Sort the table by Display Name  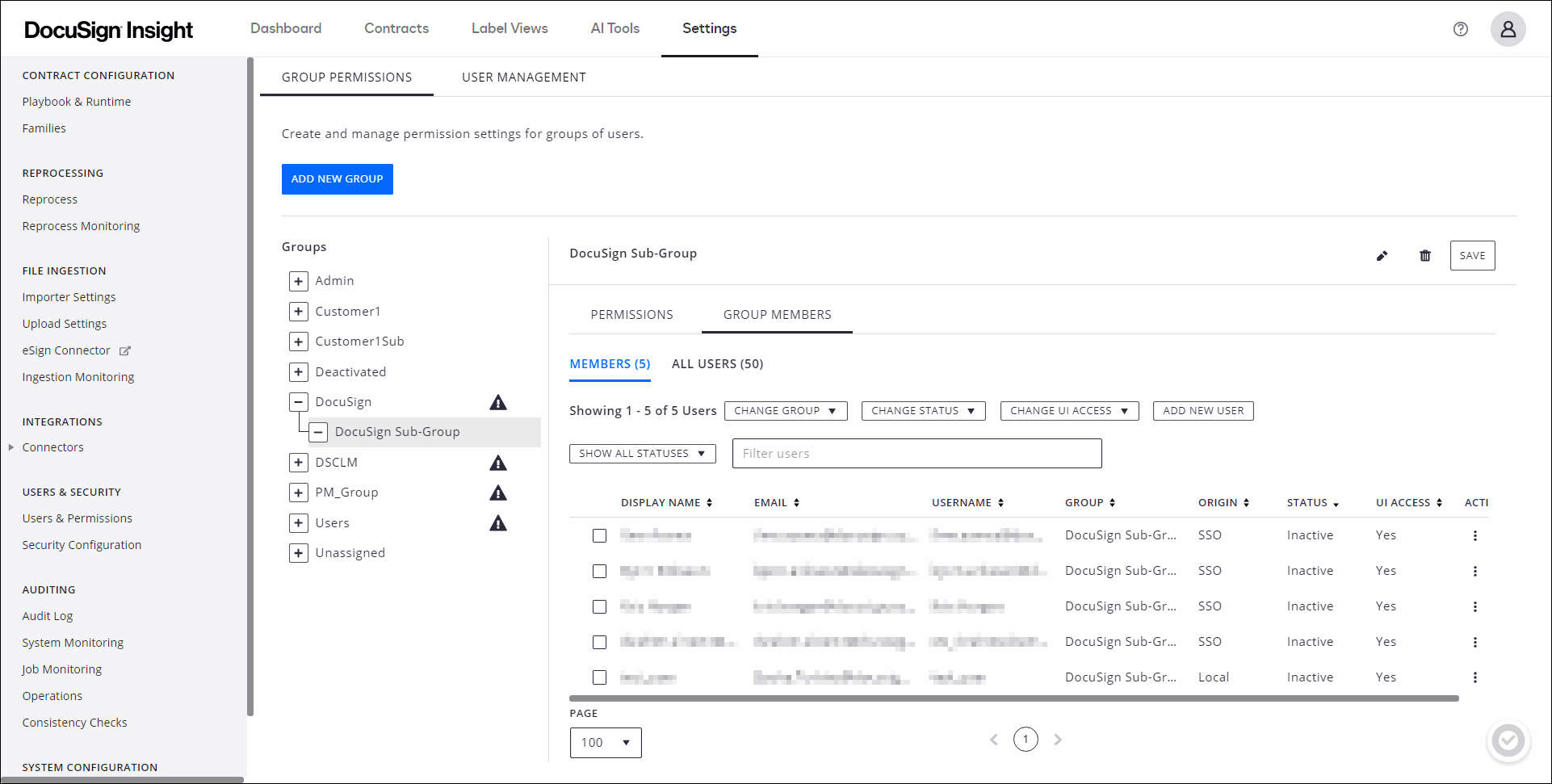(x=709, y=502)
